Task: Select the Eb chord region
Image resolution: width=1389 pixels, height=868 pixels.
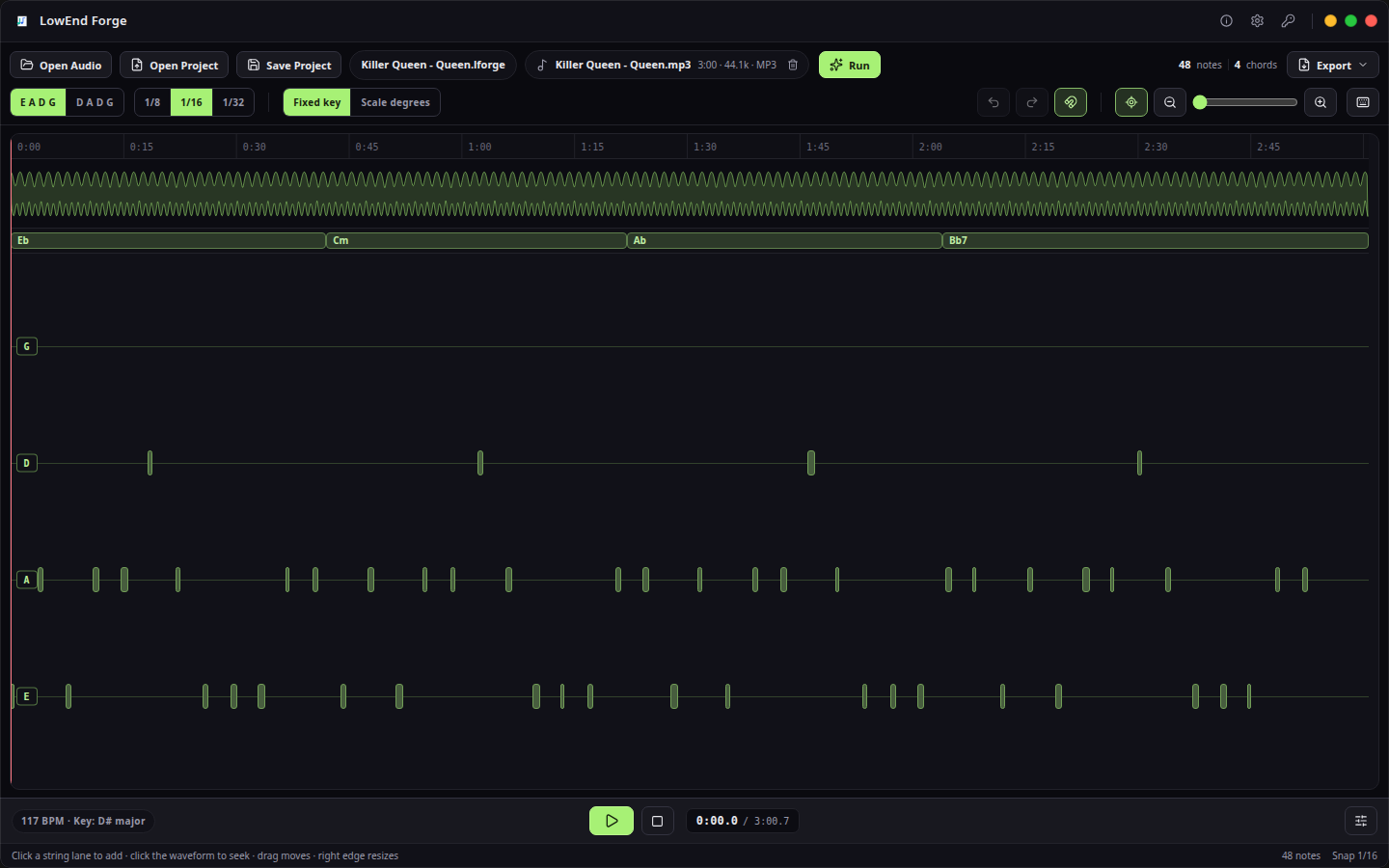Action: coord(169,240)
